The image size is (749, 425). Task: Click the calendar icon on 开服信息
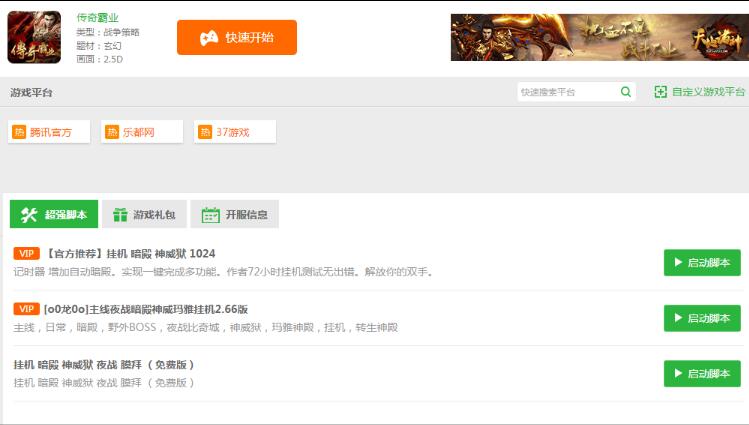[x=211, y=215]
